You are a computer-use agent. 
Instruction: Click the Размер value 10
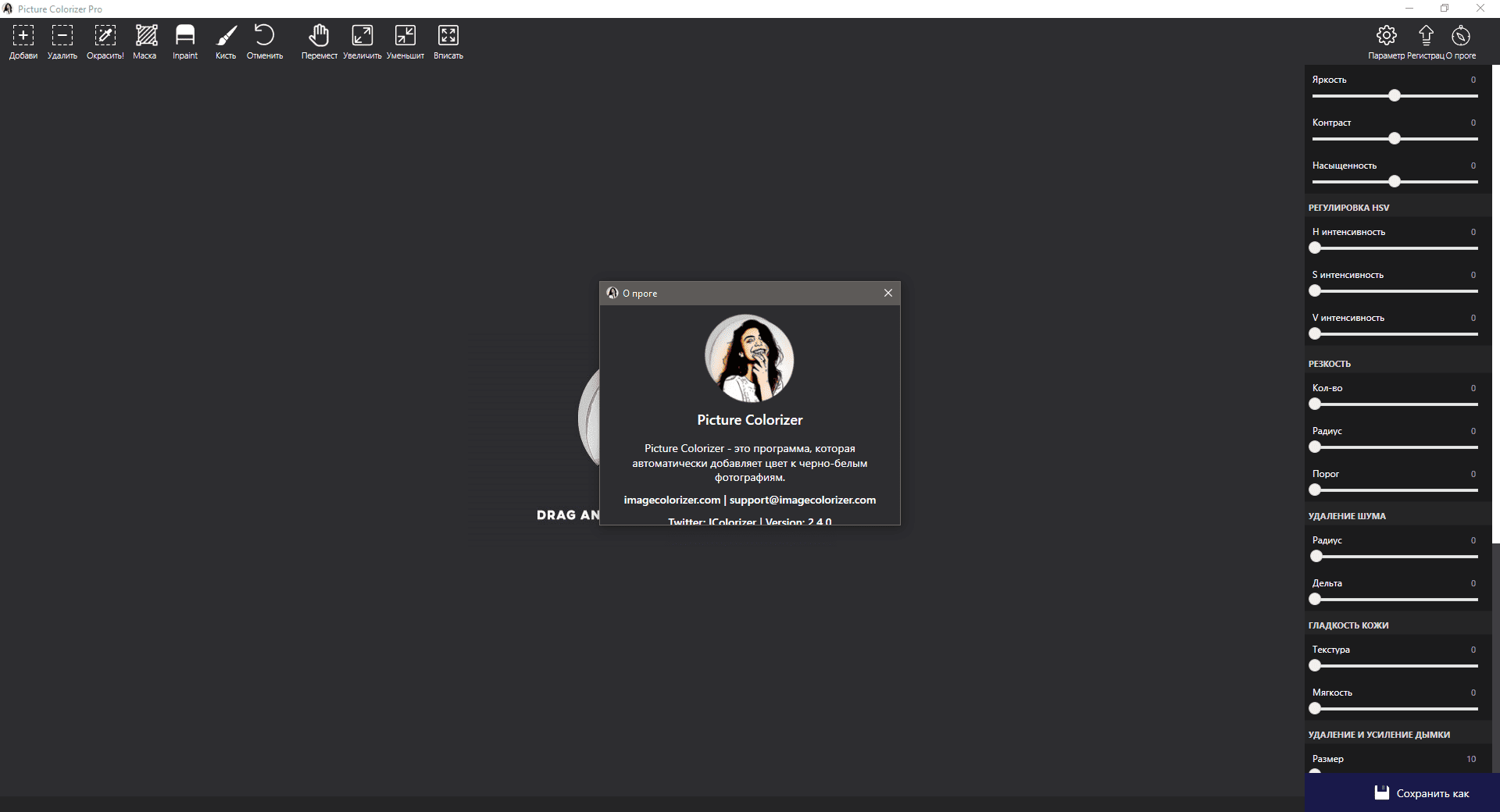tap(1471, 759)
